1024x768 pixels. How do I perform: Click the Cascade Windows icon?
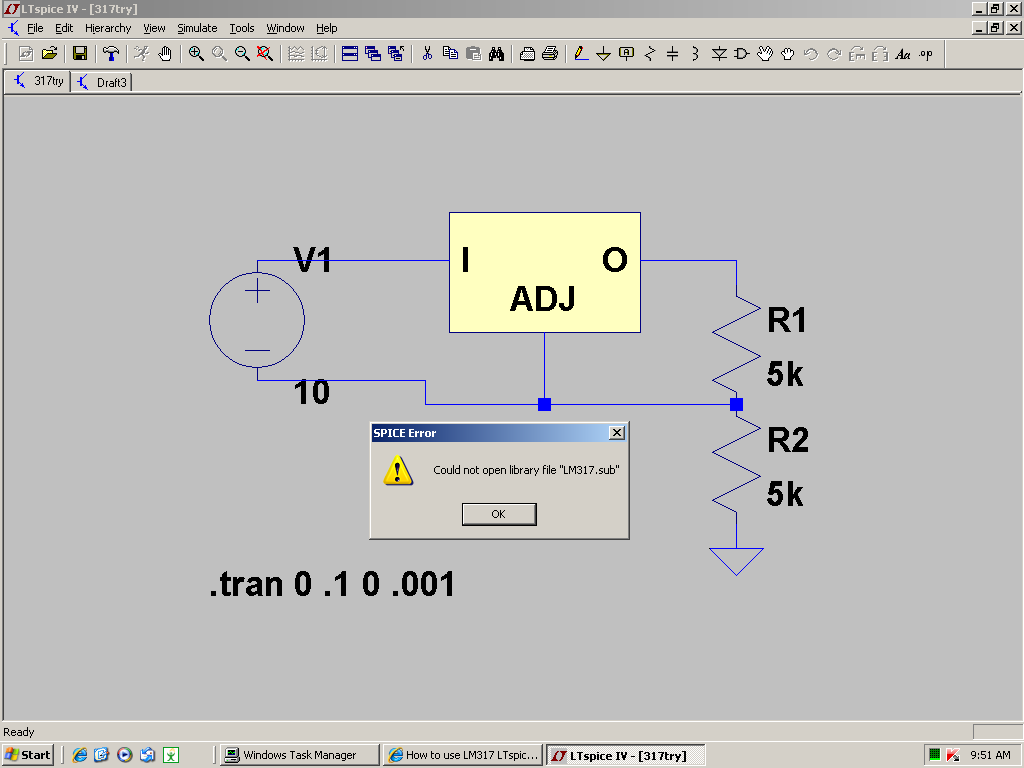point(373,54)
